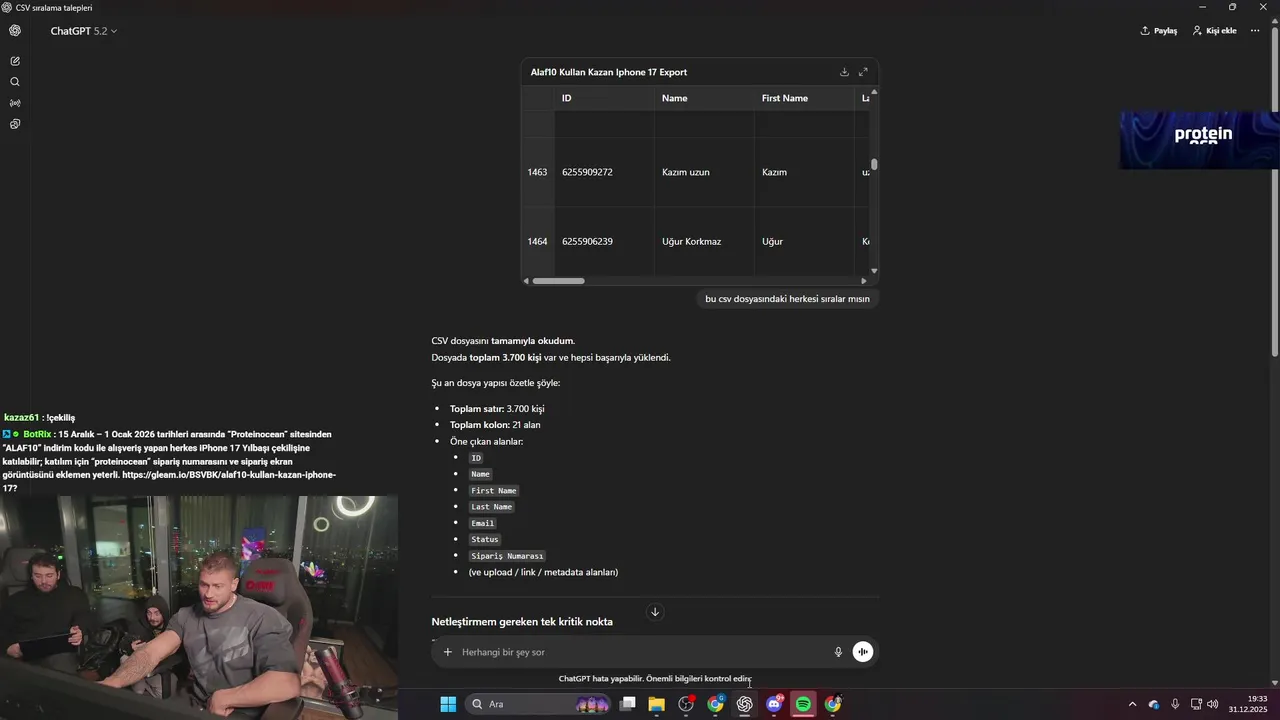Open Spotify from the taskbar
Screen dimensions: 1280x720
[804, 704]
